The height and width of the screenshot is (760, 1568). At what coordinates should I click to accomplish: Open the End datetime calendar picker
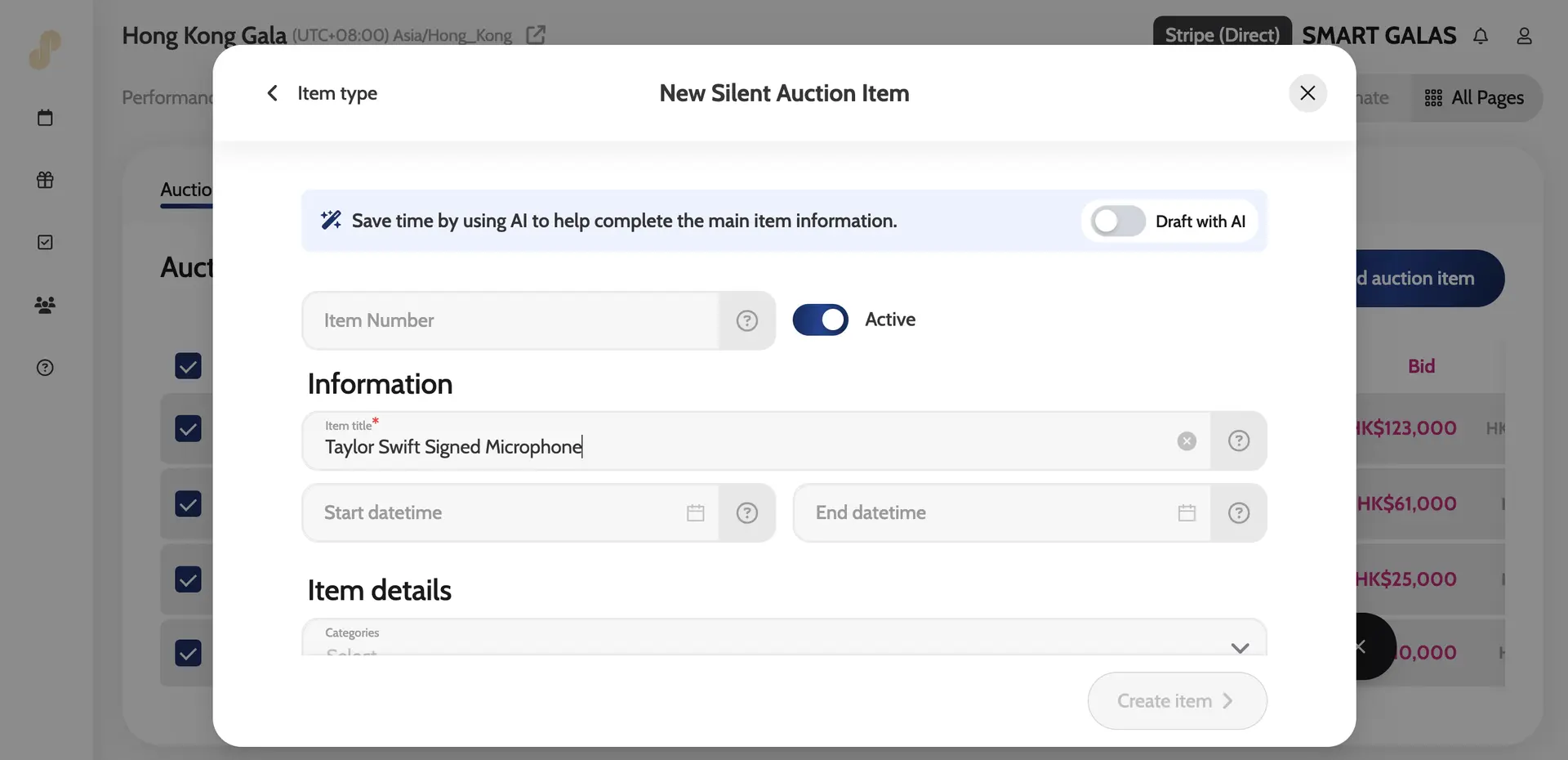(1187, 513)
